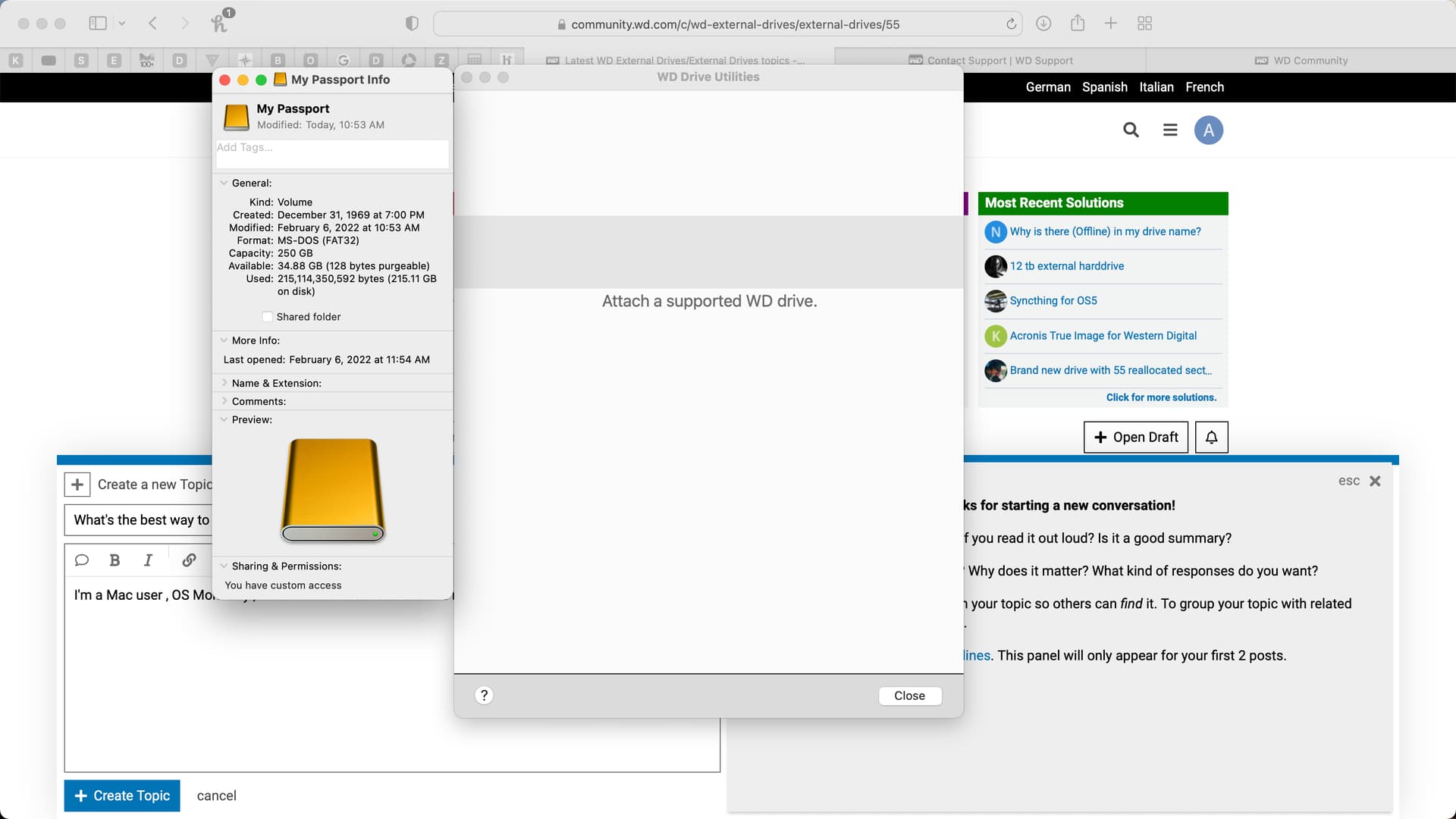Collapse the General section

point(224,183)
